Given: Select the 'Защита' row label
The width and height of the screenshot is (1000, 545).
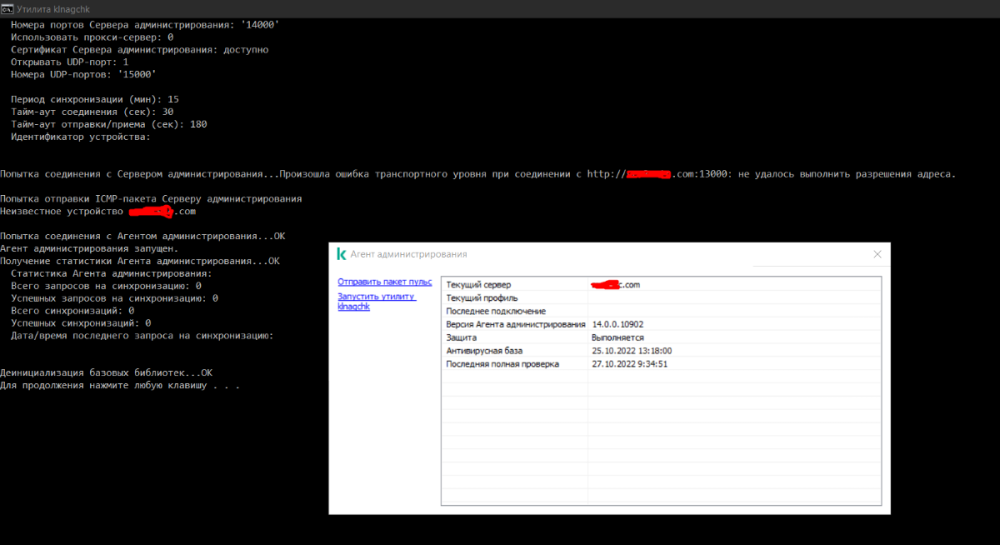Looking at the screenshot, I should point(461,338).
